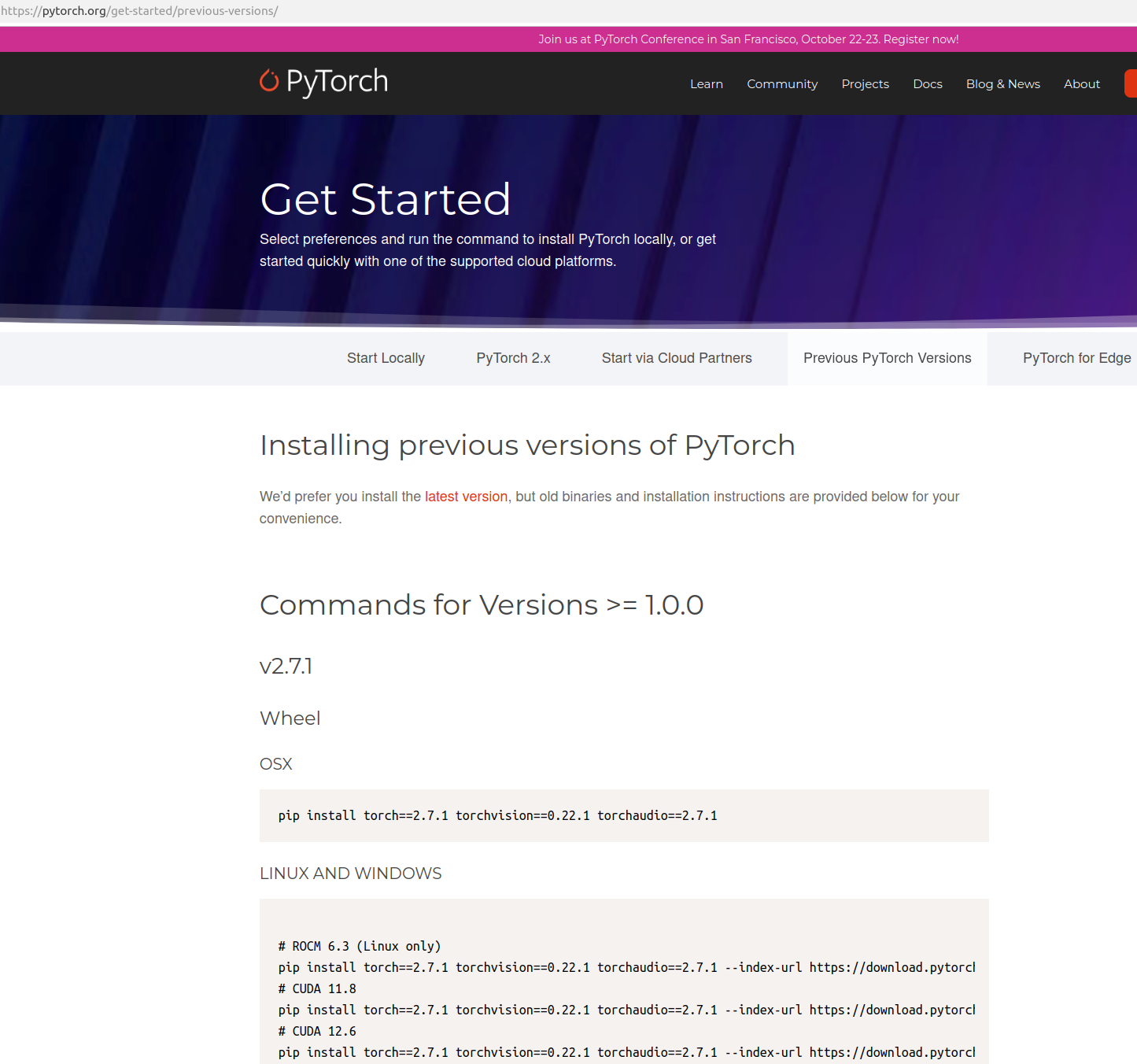Select the Previous PyTorch Versions tab
This screenshot has width=1137, height=1064.
tap(887, 358)
